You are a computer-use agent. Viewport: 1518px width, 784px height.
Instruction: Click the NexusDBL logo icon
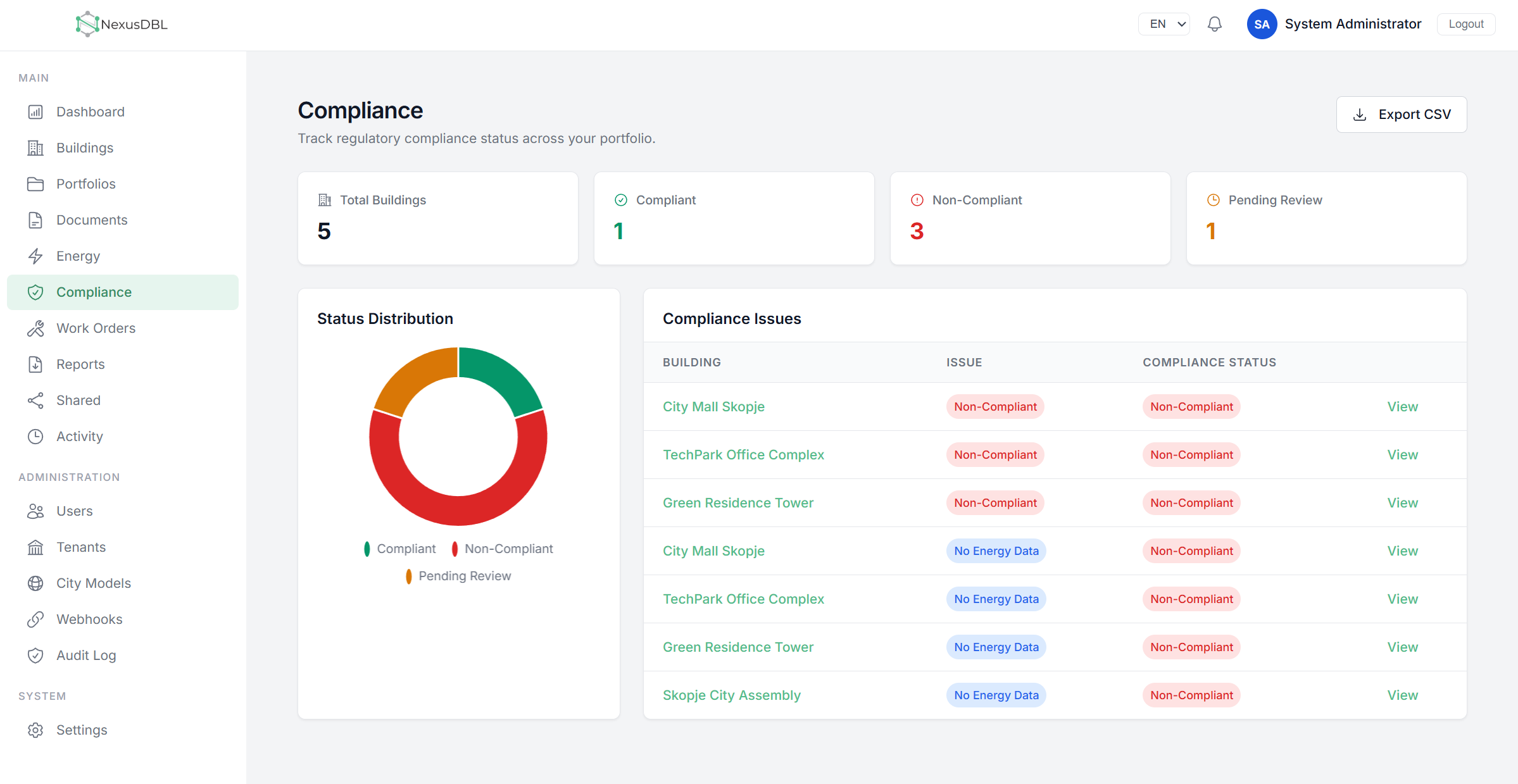tap(87, 24)
